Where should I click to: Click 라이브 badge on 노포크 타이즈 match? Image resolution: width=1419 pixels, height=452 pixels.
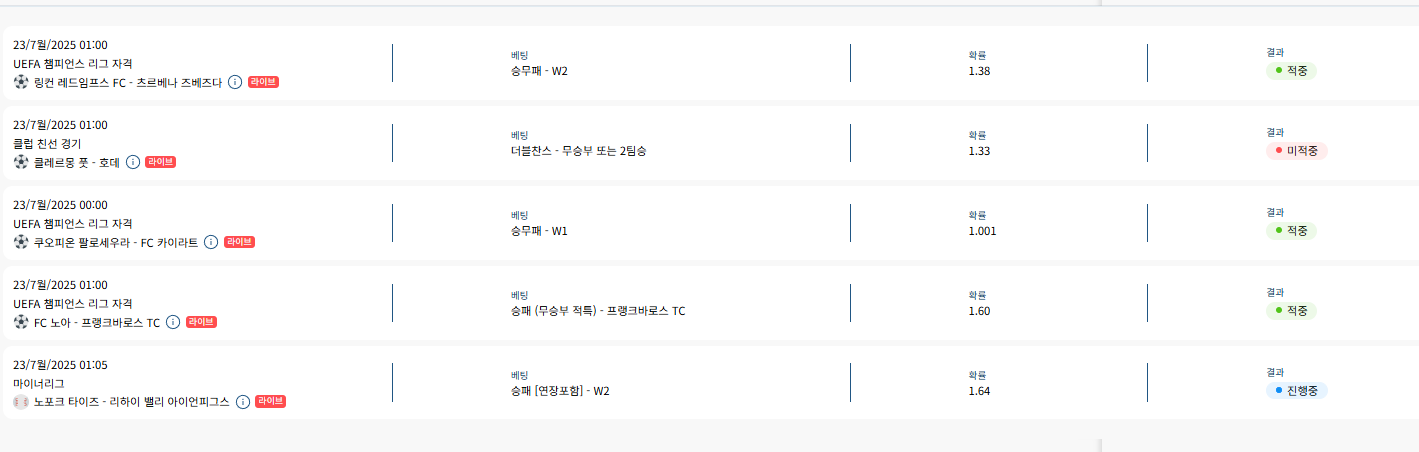(x=270, y=402)
